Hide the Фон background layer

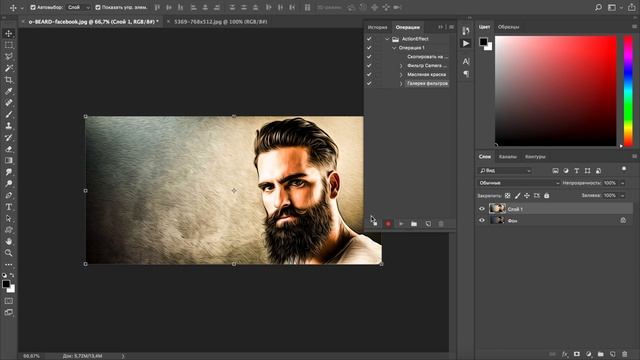point(482,220)
